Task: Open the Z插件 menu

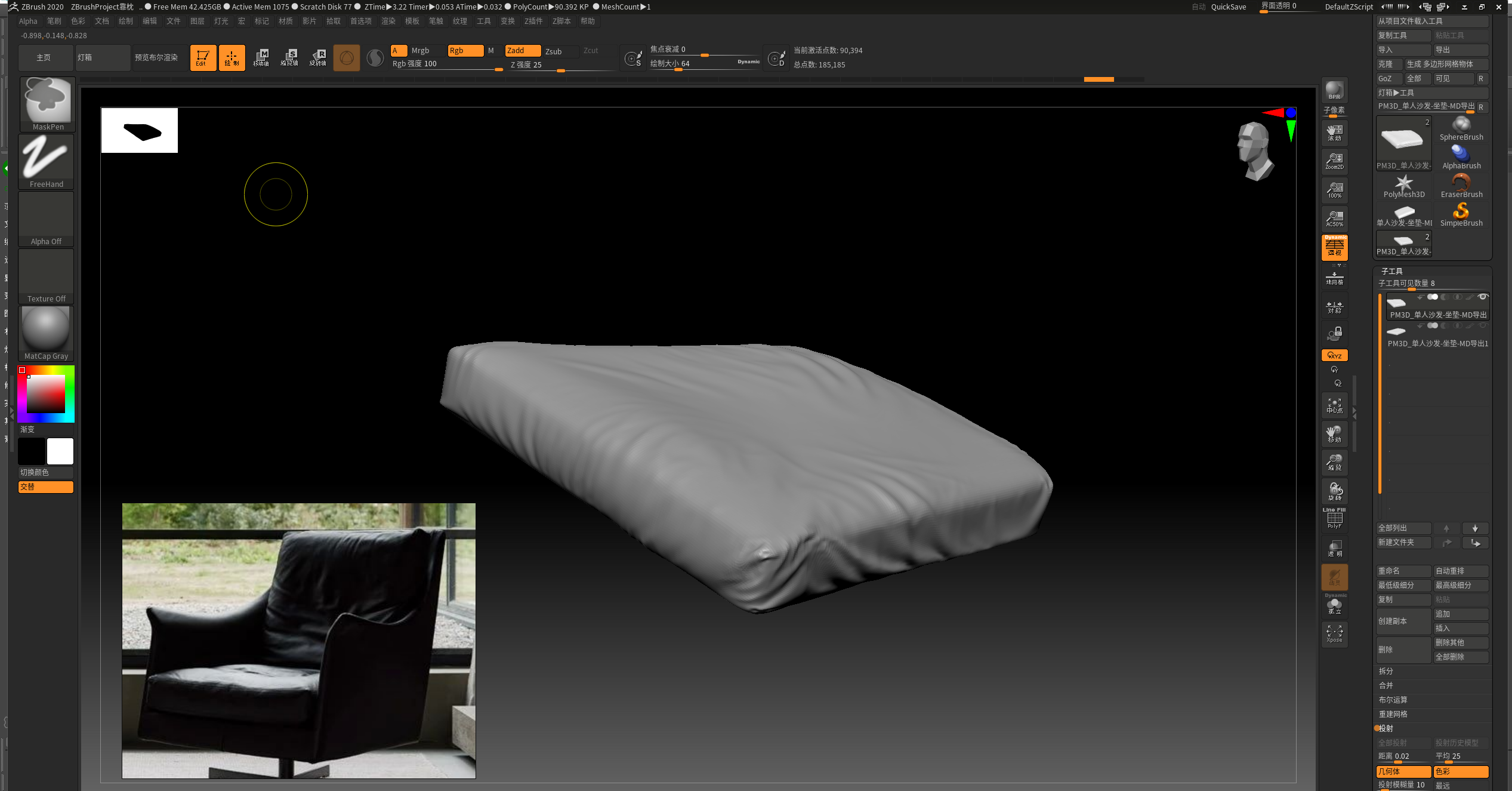Action: click(533, 21)
